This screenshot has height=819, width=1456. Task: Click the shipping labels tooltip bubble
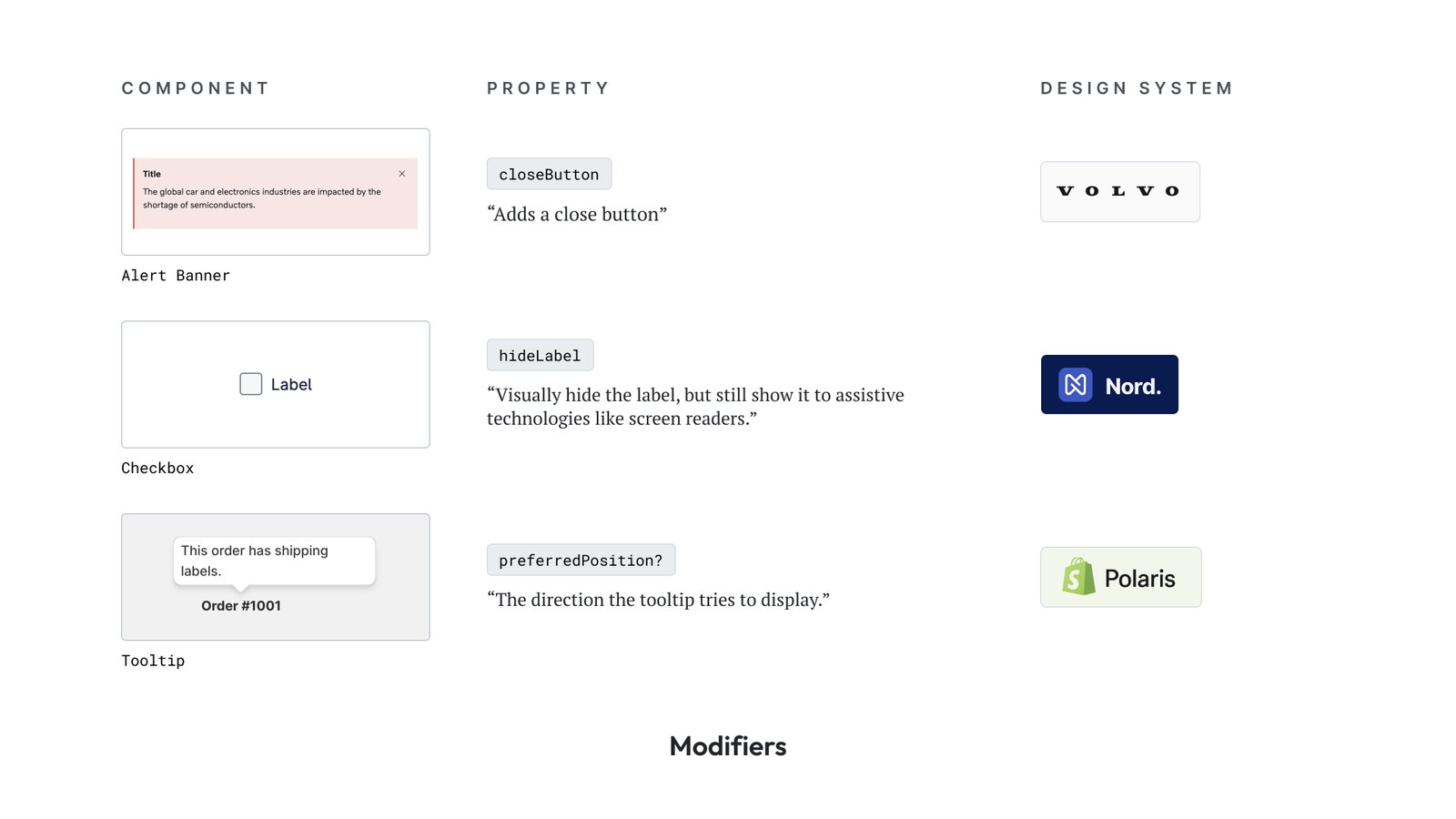click(x=274, y=561)
